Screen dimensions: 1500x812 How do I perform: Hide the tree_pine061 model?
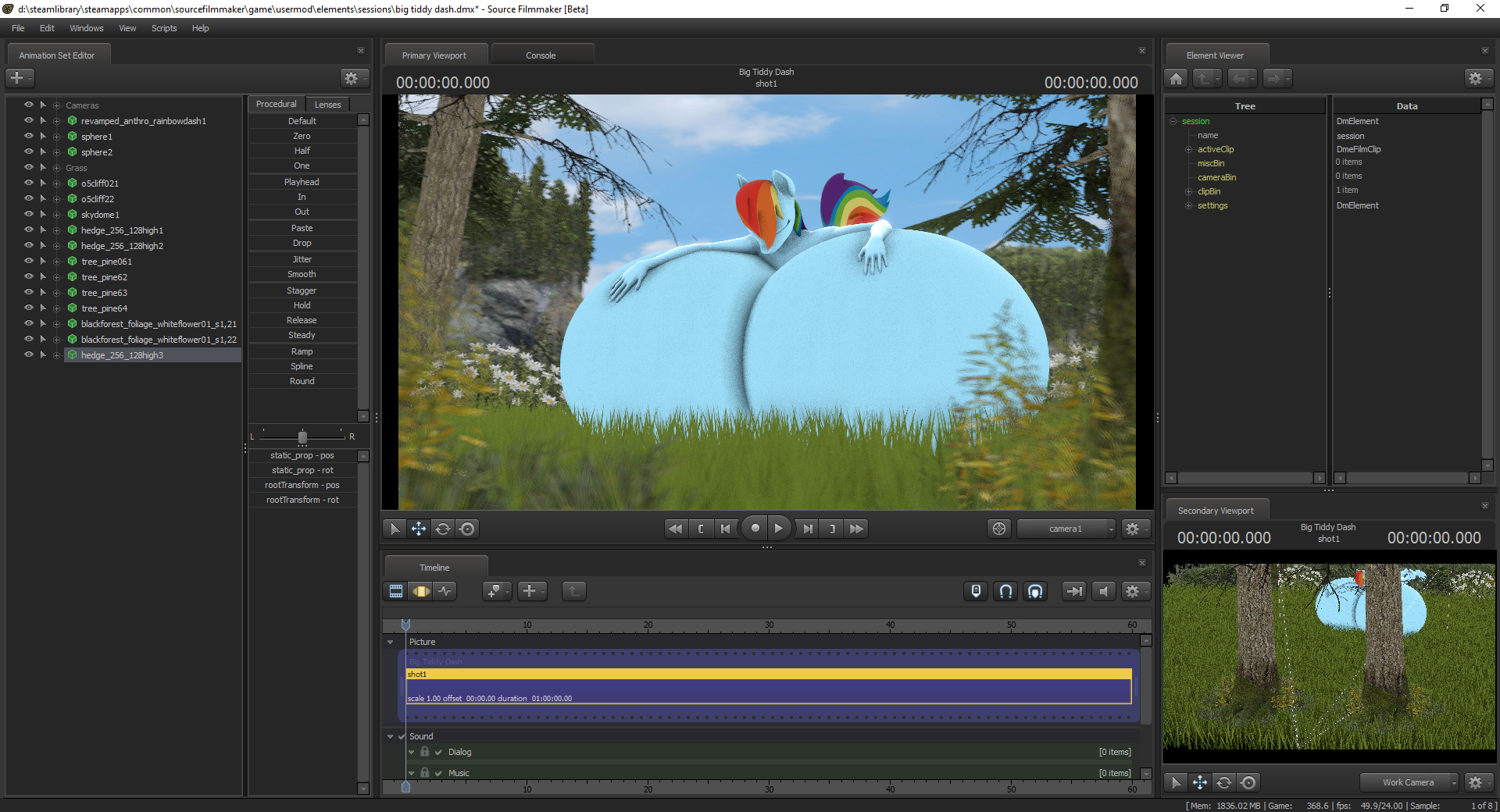point(29,261)
